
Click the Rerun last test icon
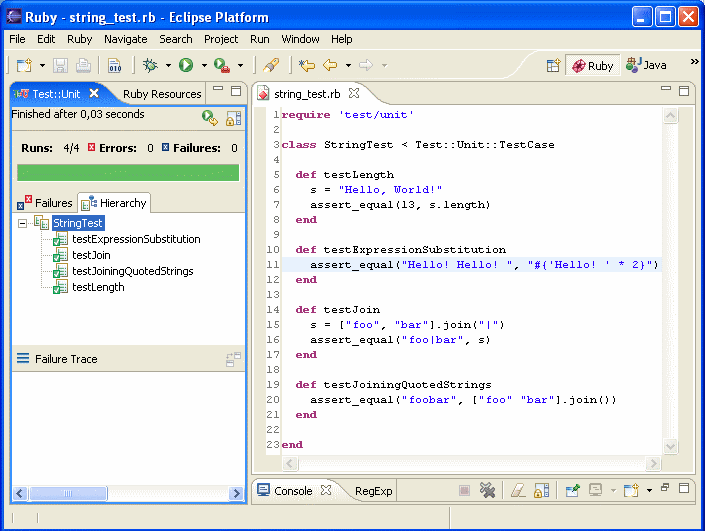click(x=210, y=118)
